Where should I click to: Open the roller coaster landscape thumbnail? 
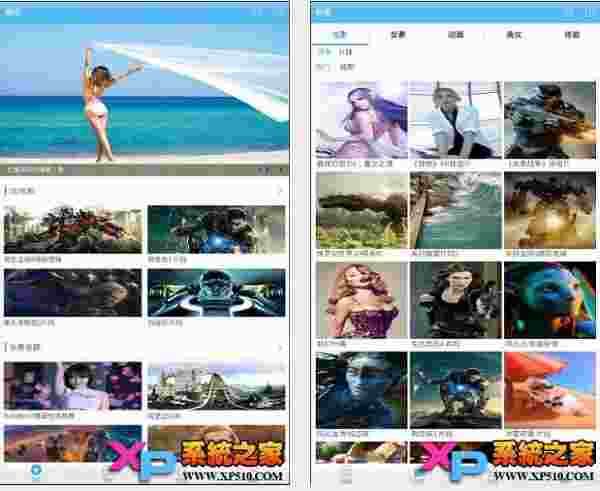pos(217,386)
